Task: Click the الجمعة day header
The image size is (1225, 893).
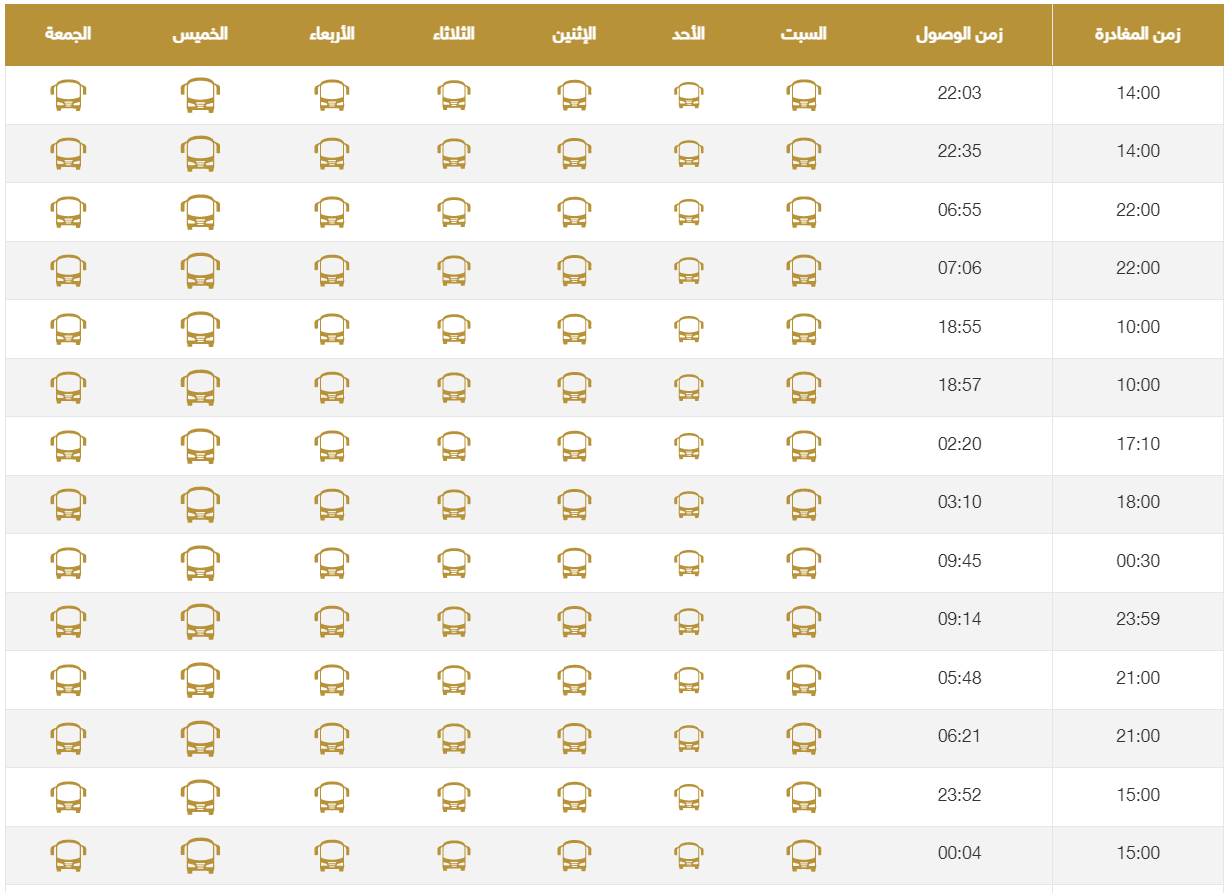Action: tap(68, 33)
